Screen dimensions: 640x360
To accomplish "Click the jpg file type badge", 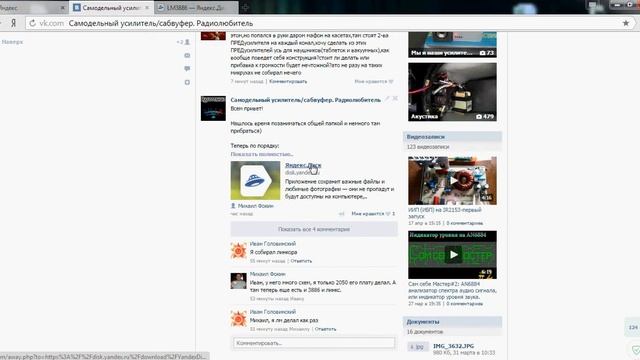I will [418, 347].
